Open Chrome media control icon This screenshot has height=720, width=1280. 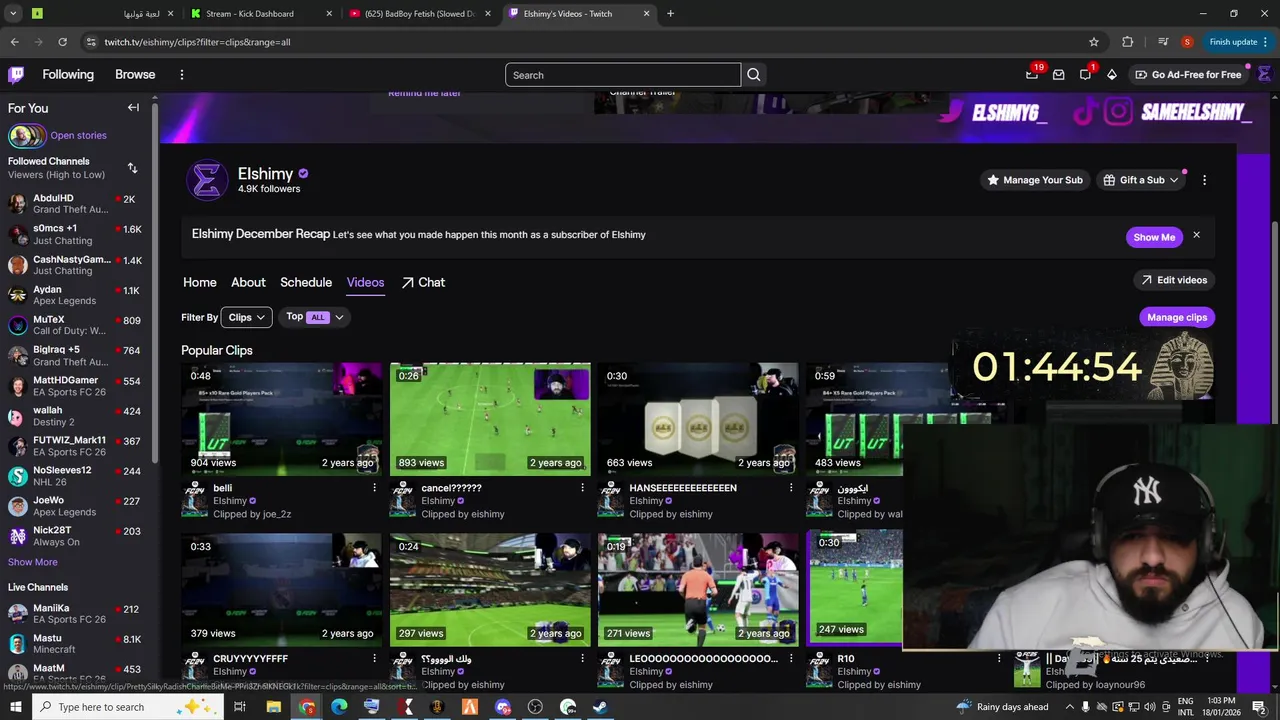(x=1163, y=42)
